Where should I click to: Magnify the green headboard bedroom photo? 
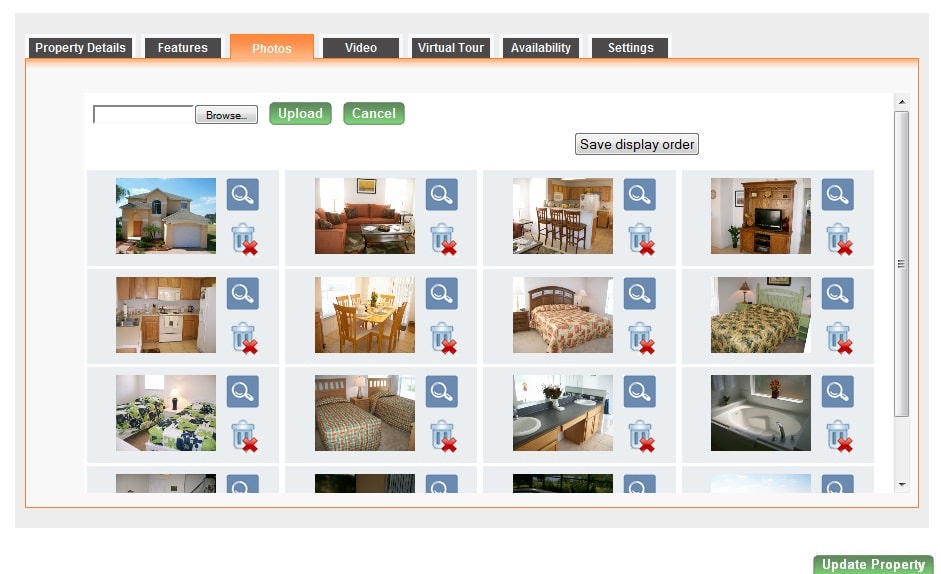click(x=838, y=293)
